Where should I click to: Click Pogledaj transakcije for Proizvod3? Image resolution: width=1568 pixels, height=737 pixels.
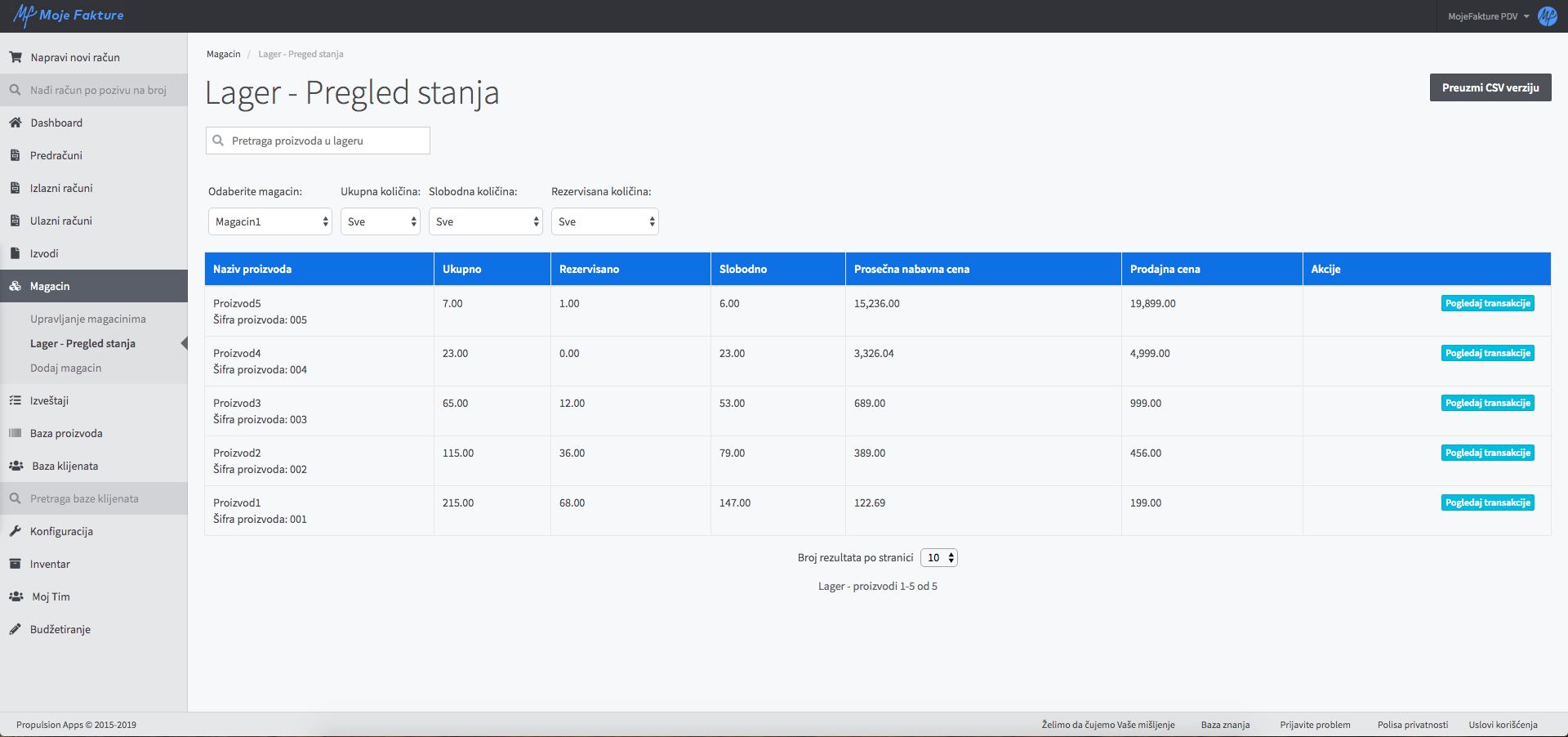(1487, 403)
